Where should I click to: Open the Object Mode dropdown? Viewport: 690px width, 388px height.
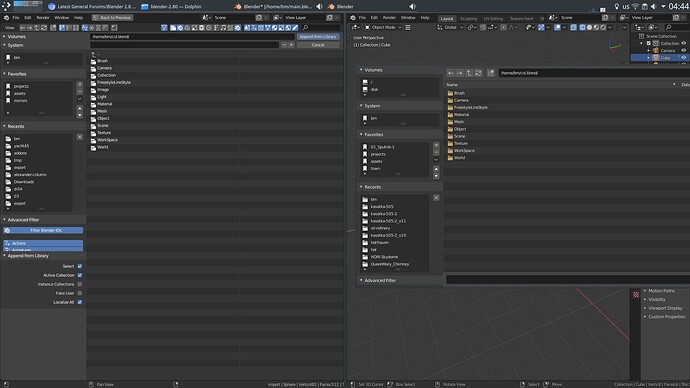(383, 27)
